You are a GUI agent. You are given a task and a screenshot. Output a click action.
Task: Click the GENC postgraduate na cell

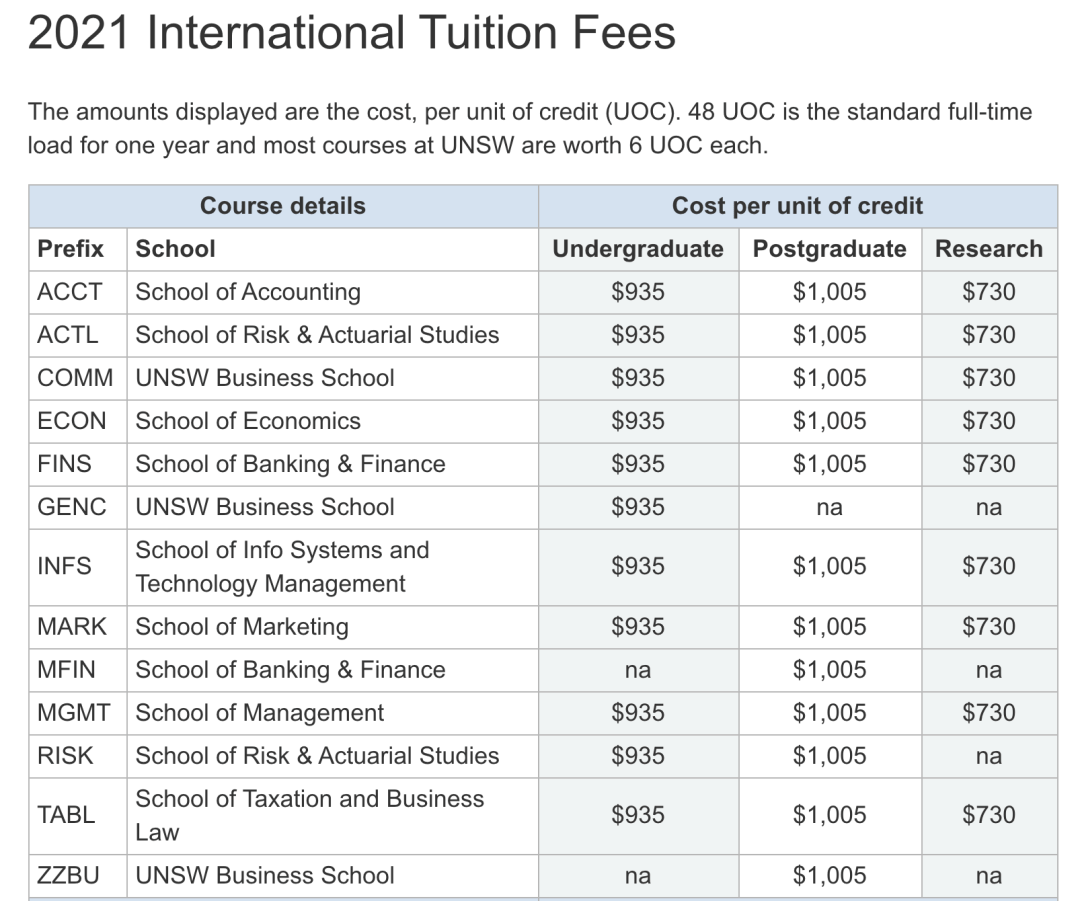(x=830, y=507)
